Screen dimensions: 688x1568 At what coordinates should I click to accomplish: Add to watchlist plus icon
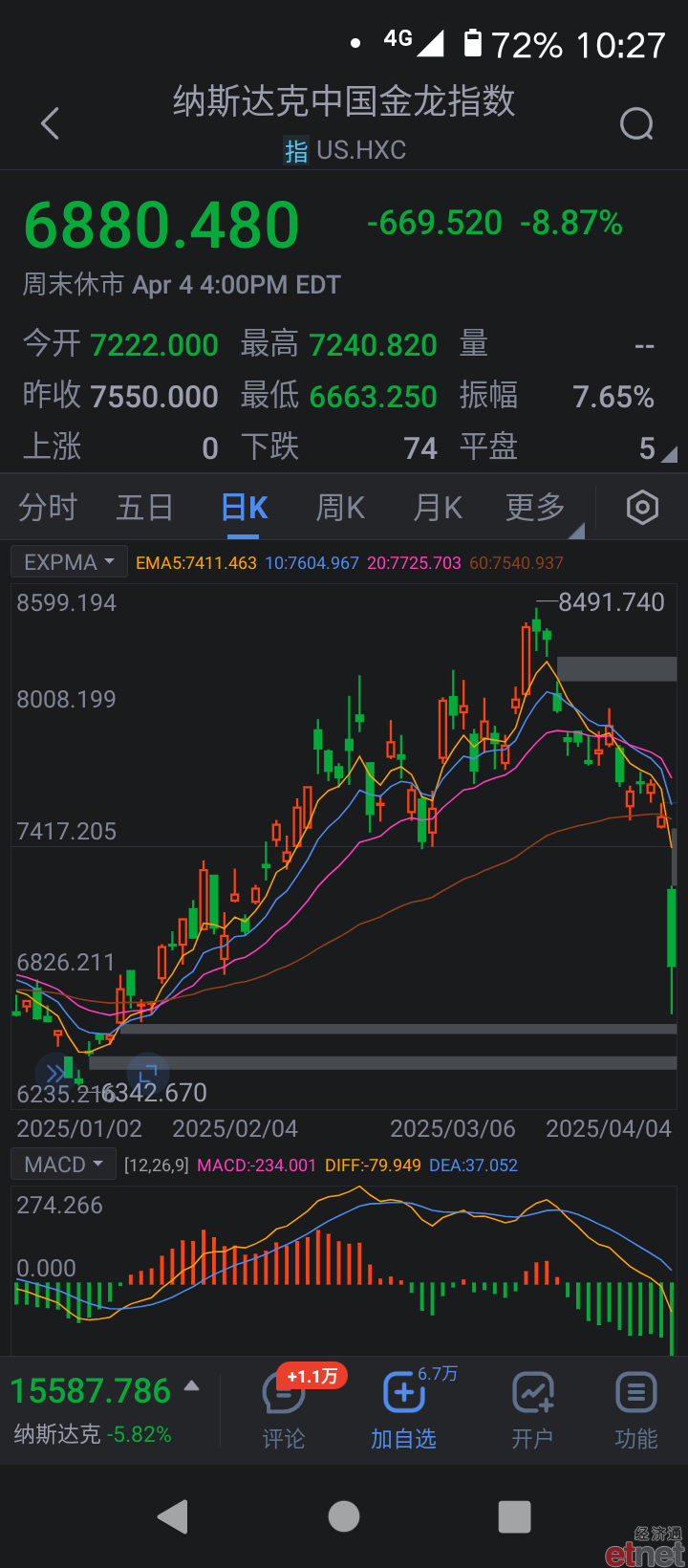(x=403, y=1393)
